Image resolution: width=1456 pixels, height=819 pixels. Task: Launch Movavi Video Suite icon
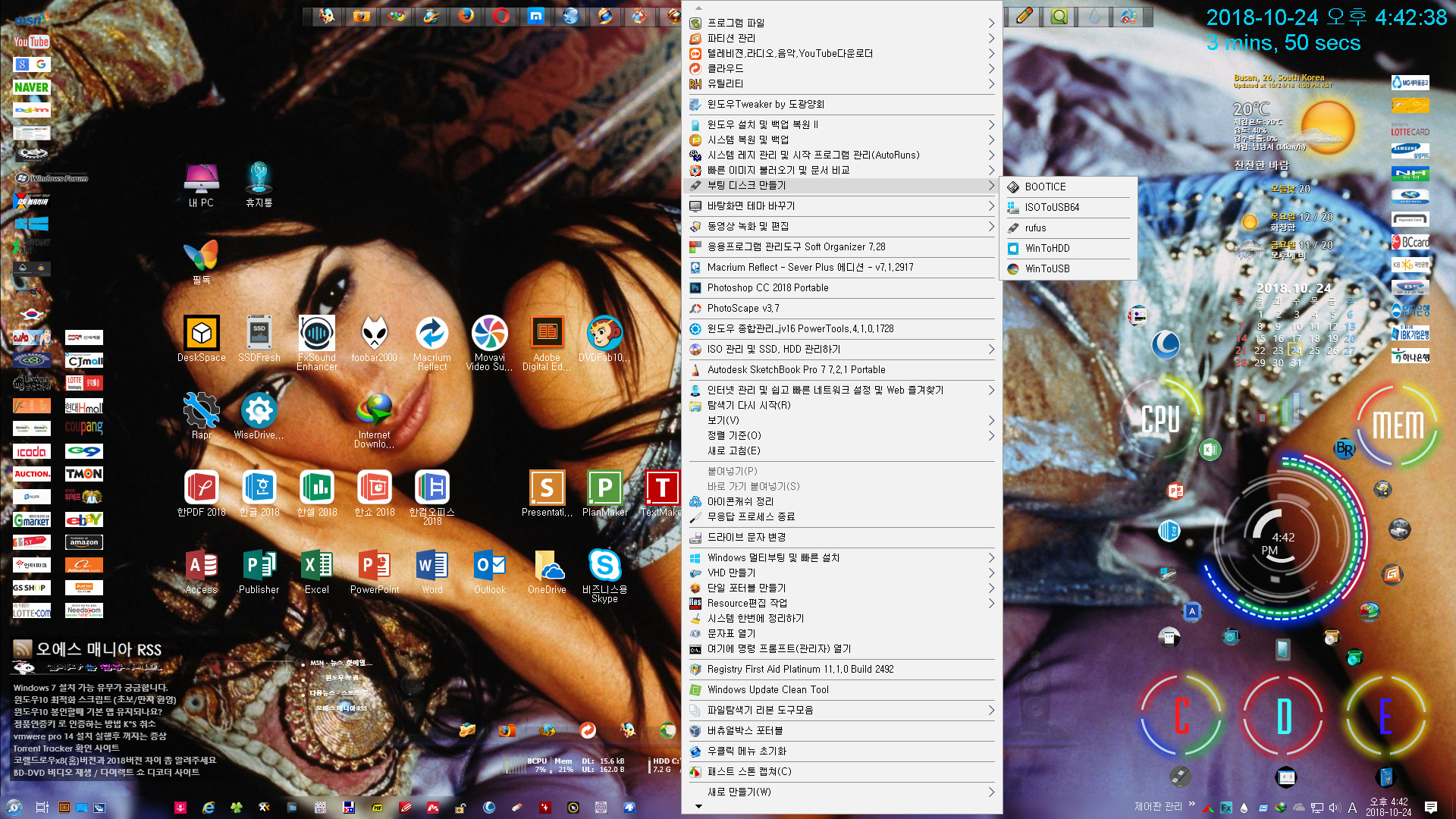[489, 343]
